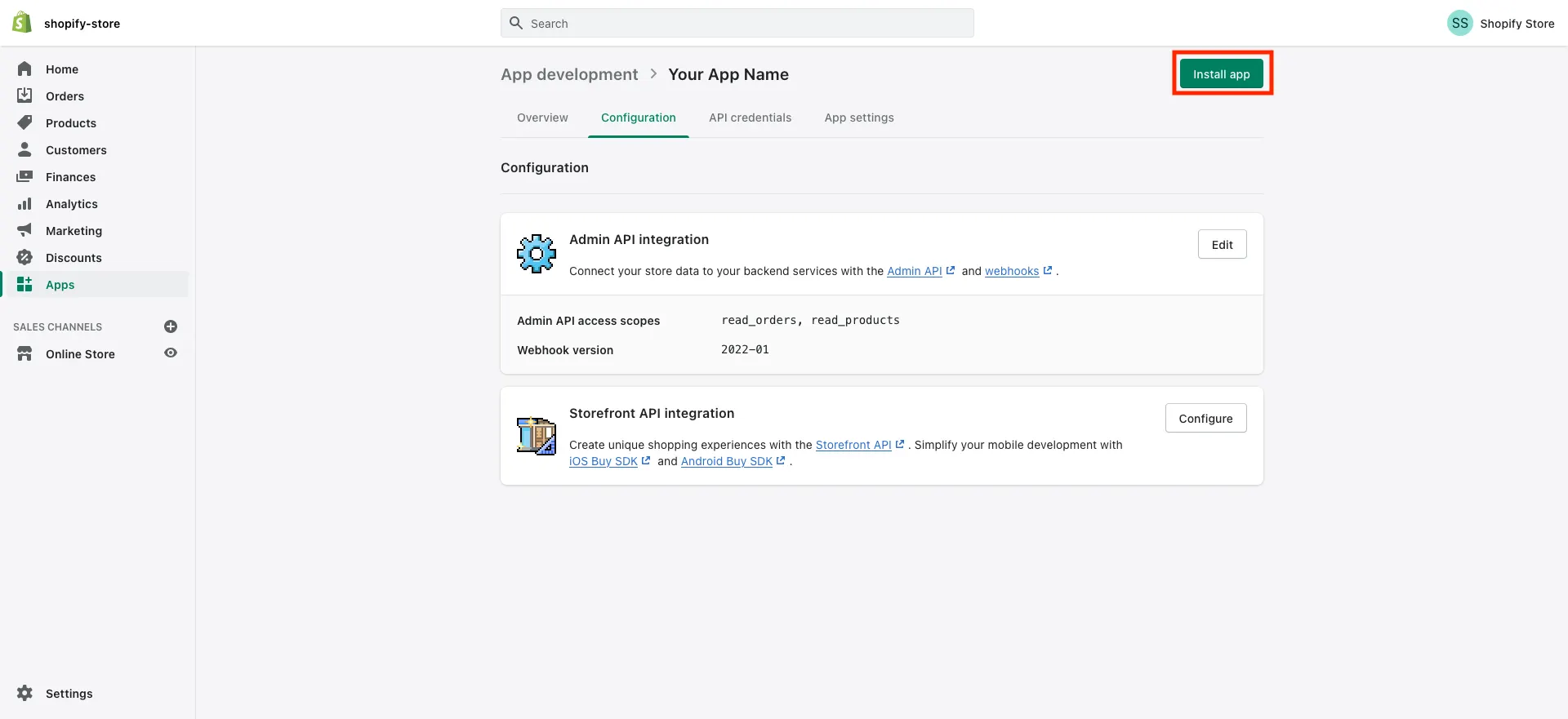Image resolution: width=1568 pixels, height=719 pixels.
Task: Open Home via the house icon
Action: [x=24, y=69]
